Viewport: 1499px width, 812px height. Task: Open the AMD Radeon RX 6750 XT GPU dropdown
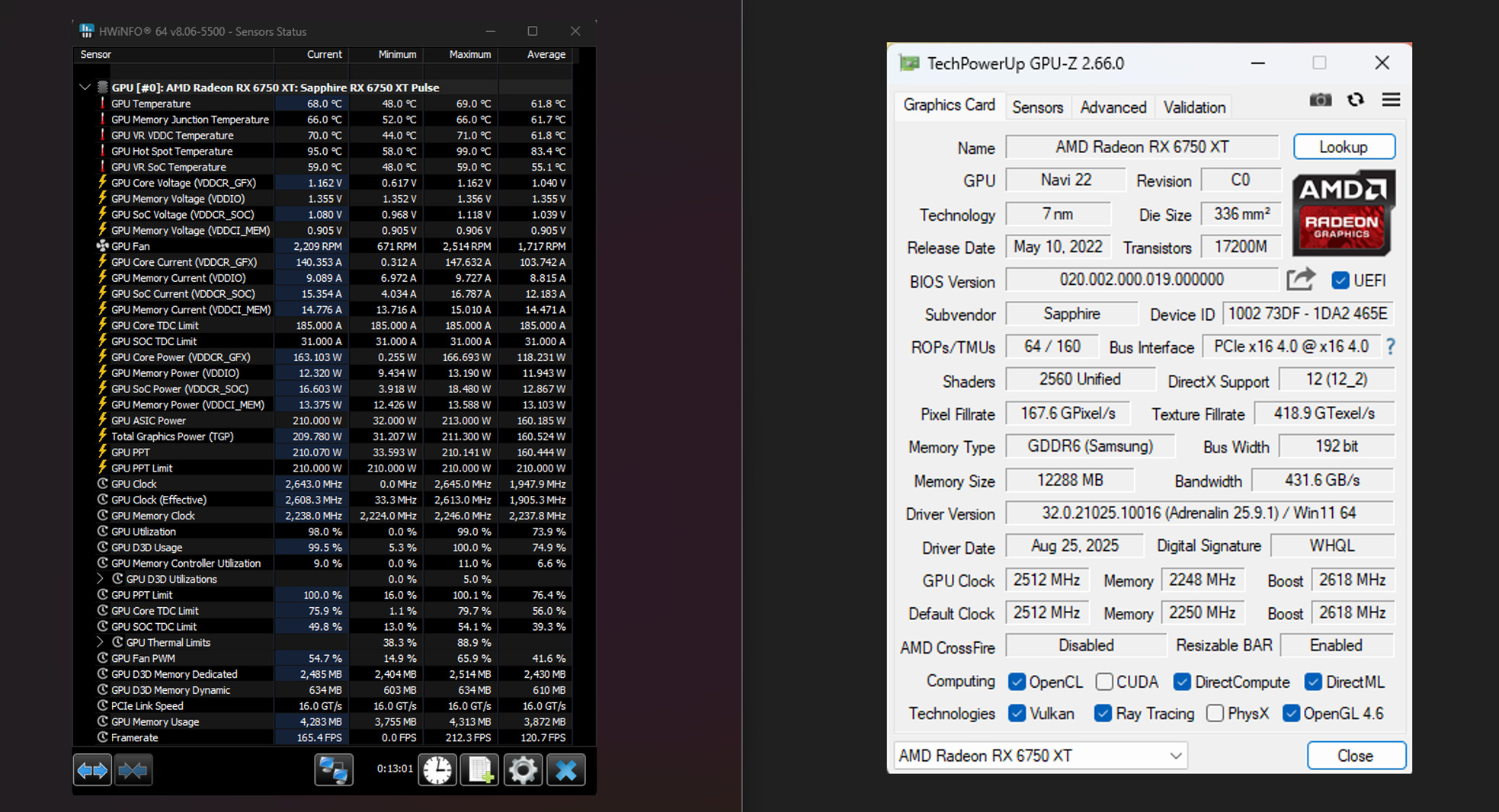click(1041, 756)
